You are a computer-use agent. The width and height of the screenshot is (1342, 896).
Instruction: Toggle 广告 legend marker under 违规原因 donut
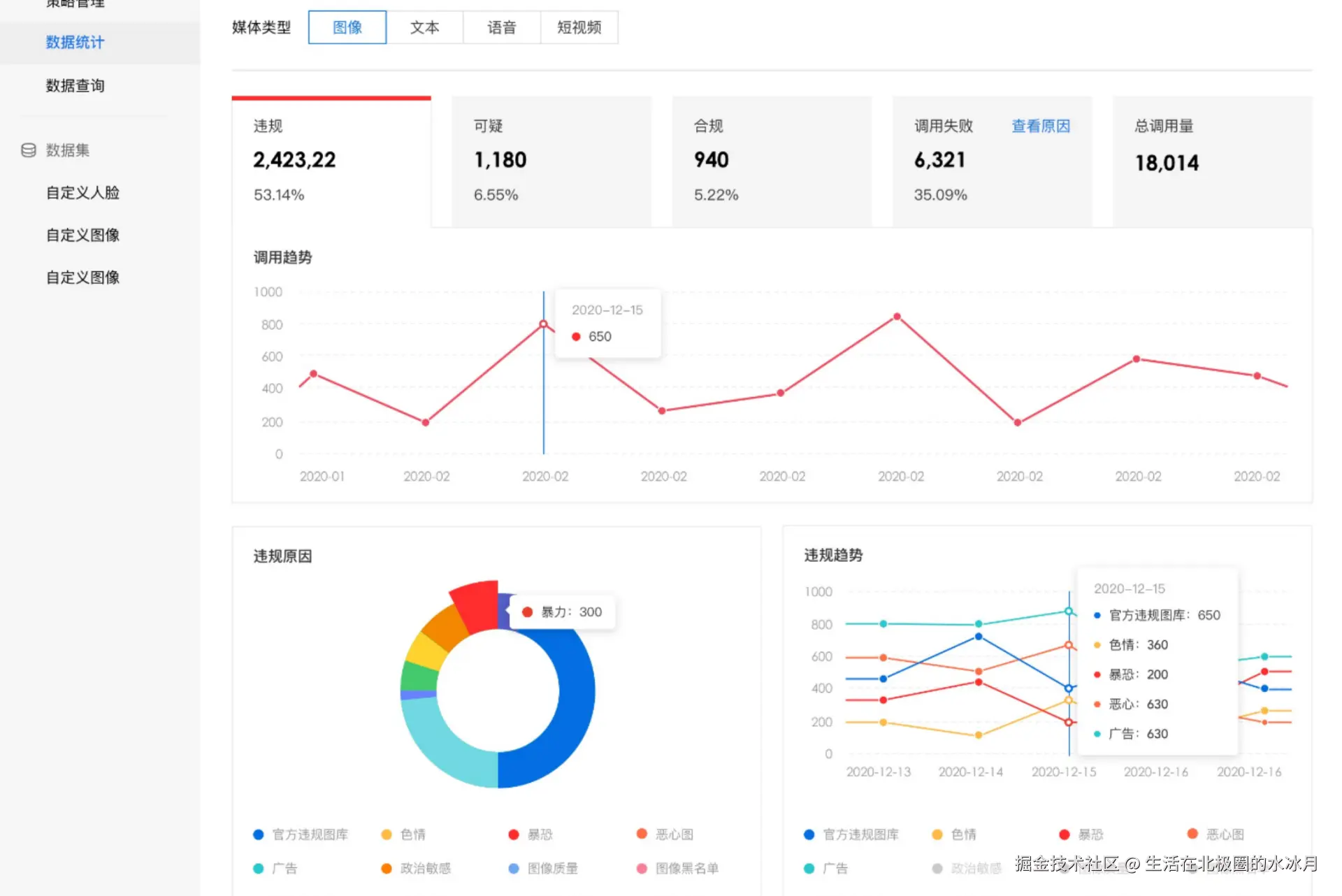(259, 869)
